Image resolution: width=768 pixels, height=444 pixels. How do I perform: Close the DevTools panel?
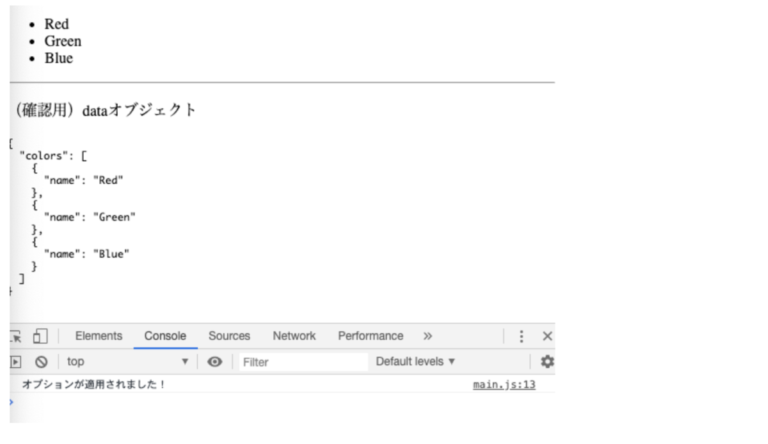click(x=547, y=337)
